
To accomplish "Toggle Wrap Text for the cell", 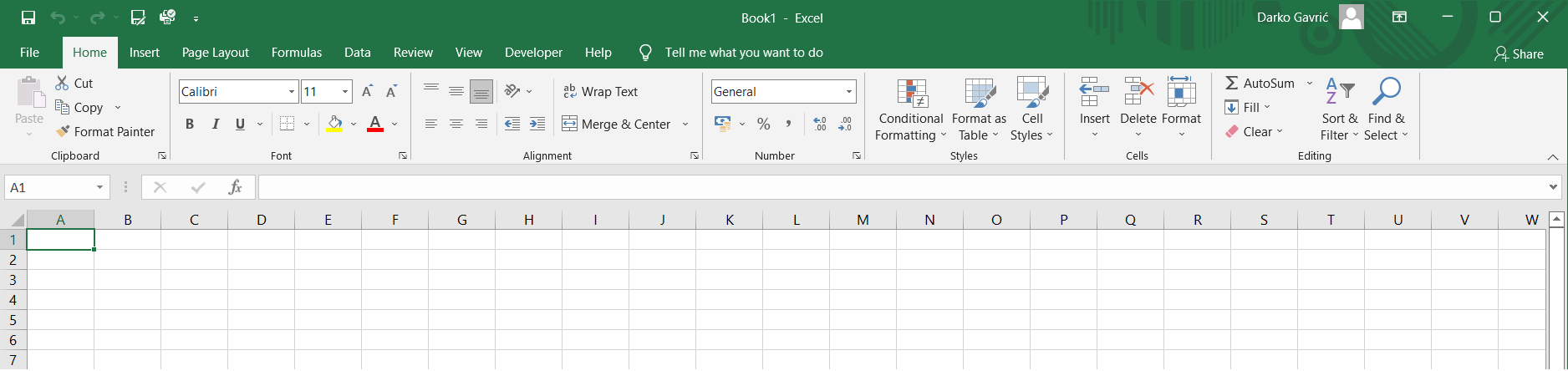I will tap(600, 92).
